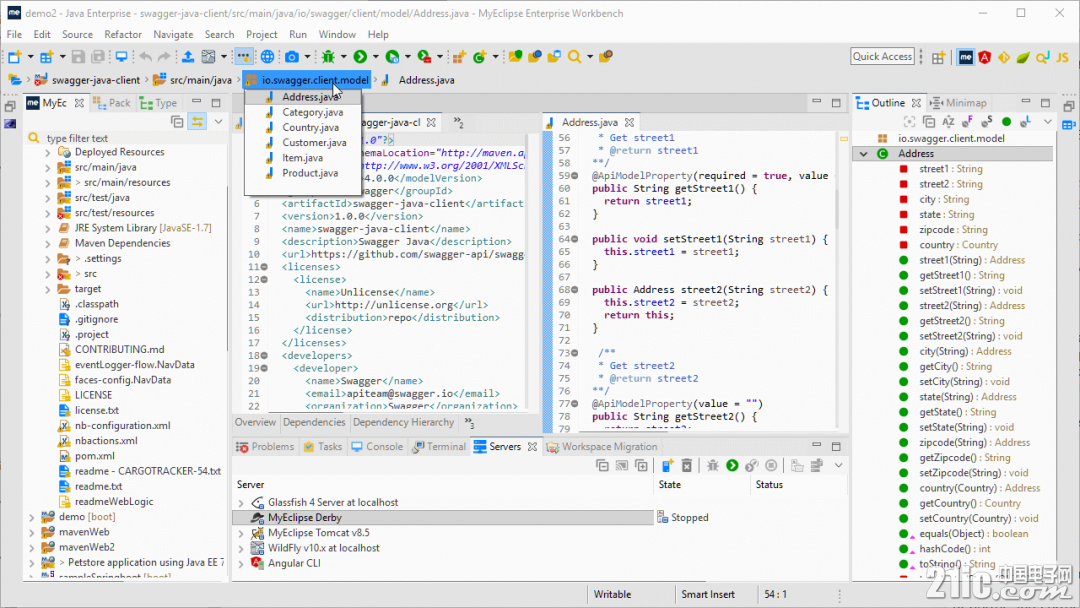Click the New wizard toolbar icon
This screenshot has width=1080, height=608.
tap(14, 56)
